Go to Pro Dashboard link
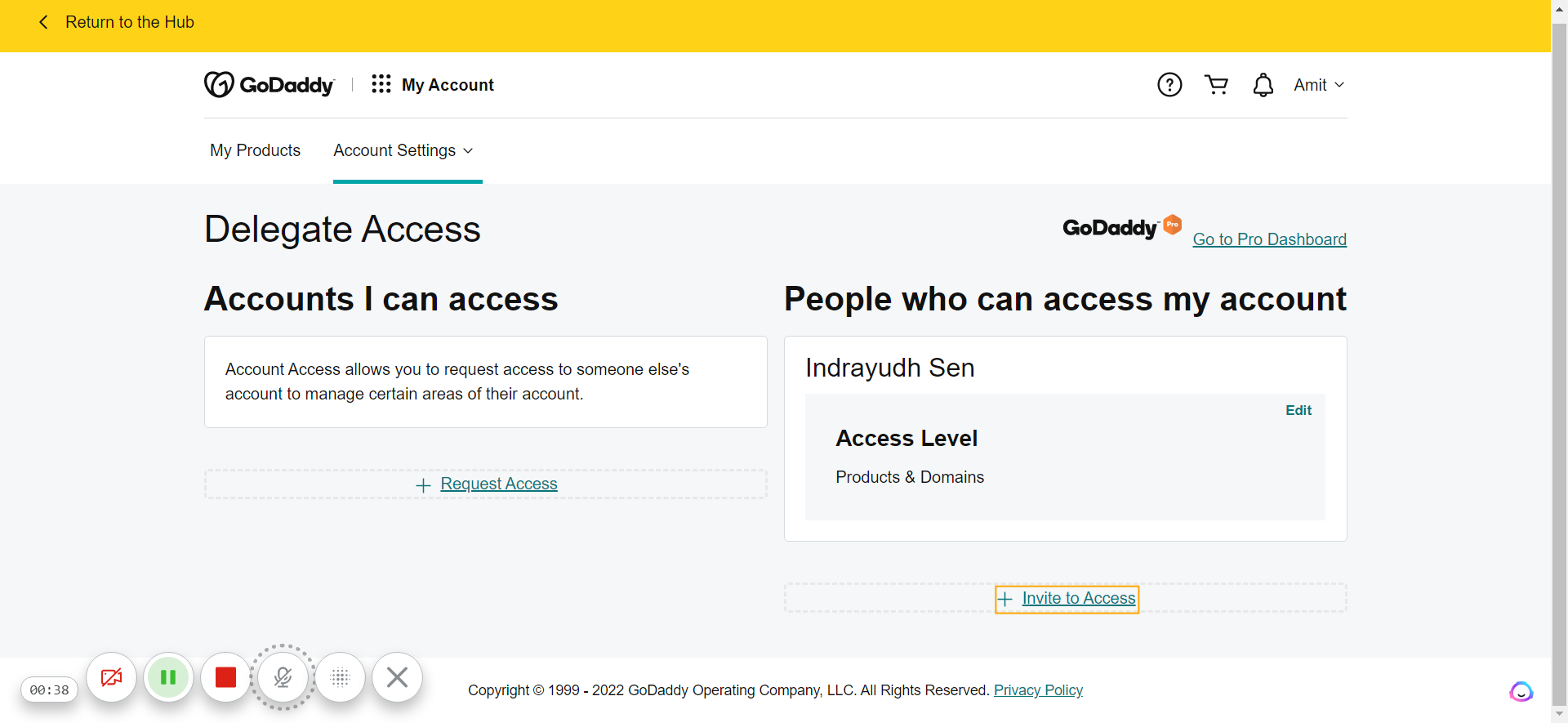Image resolution: width=1568 pixels, height=723 pixels. [1270, 239]
